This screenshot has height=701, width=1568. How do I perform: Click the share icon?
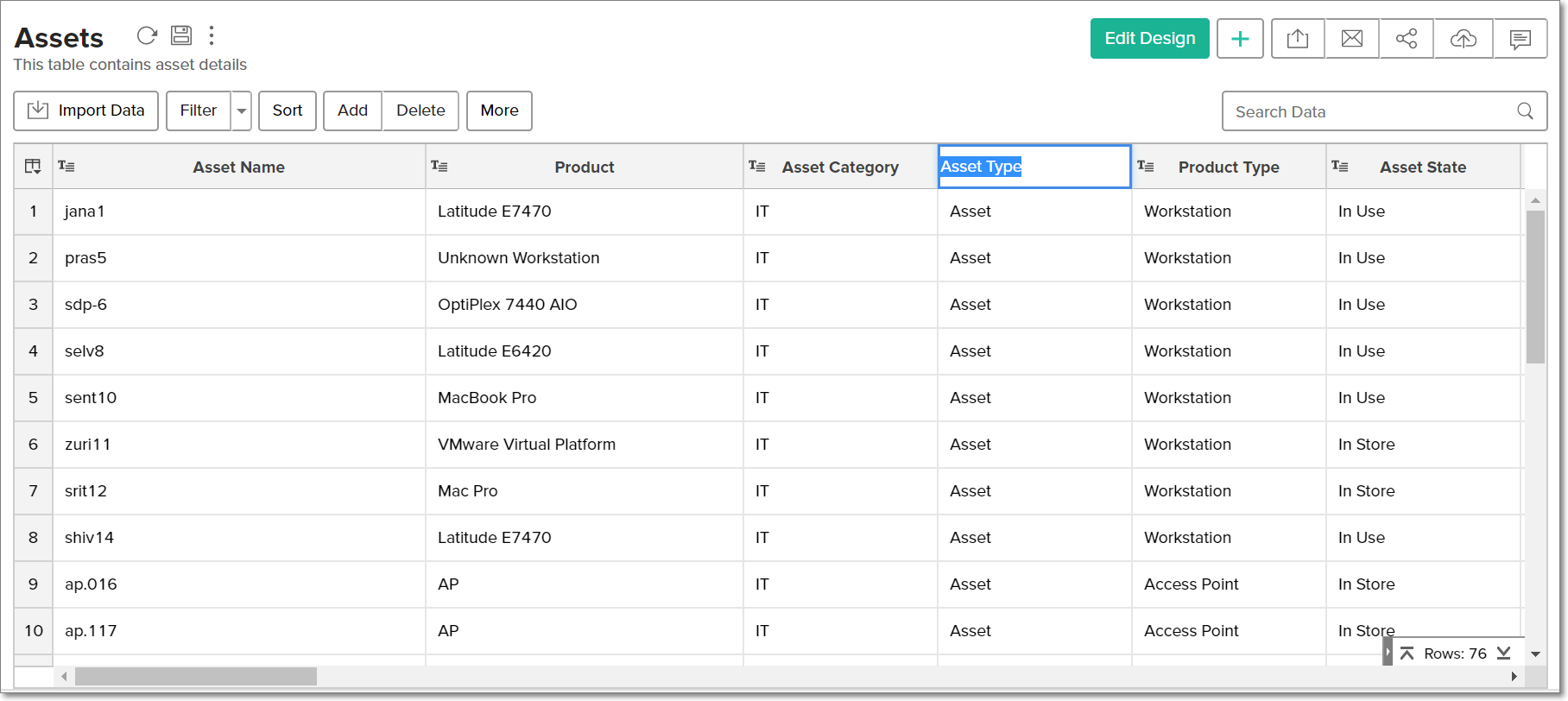[x=1407, y=39]
